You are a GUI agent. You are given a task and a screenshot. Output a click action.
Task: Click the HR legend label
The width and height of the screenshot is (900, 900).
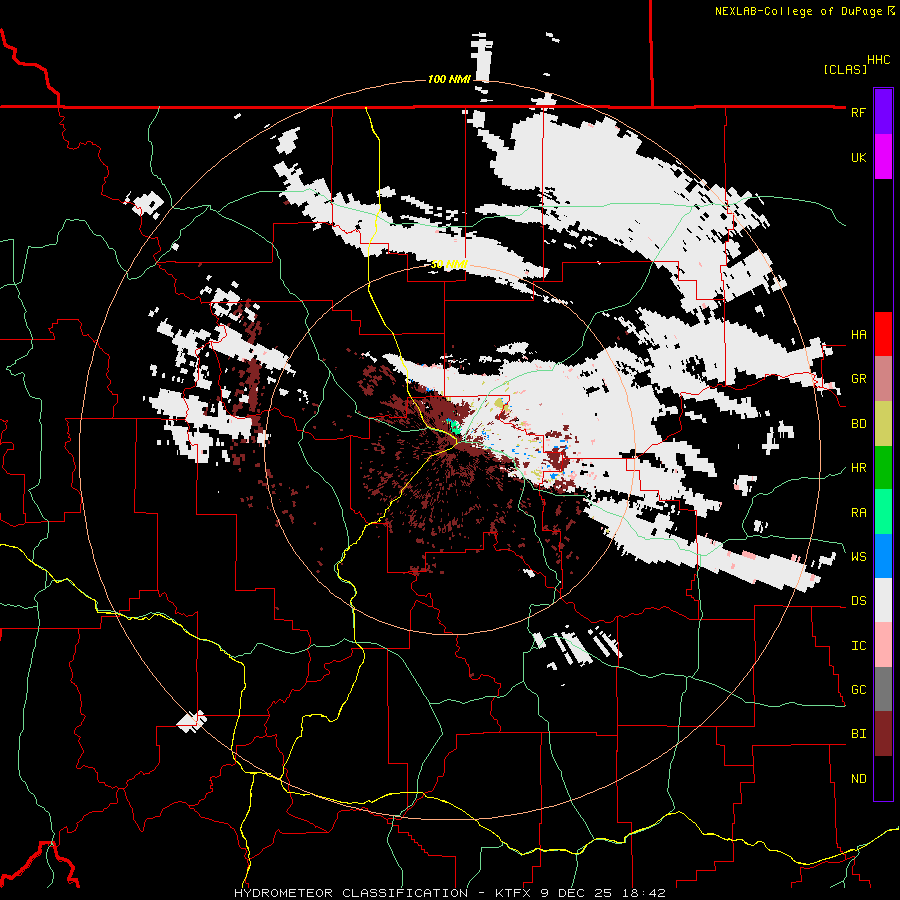[858, 468]
